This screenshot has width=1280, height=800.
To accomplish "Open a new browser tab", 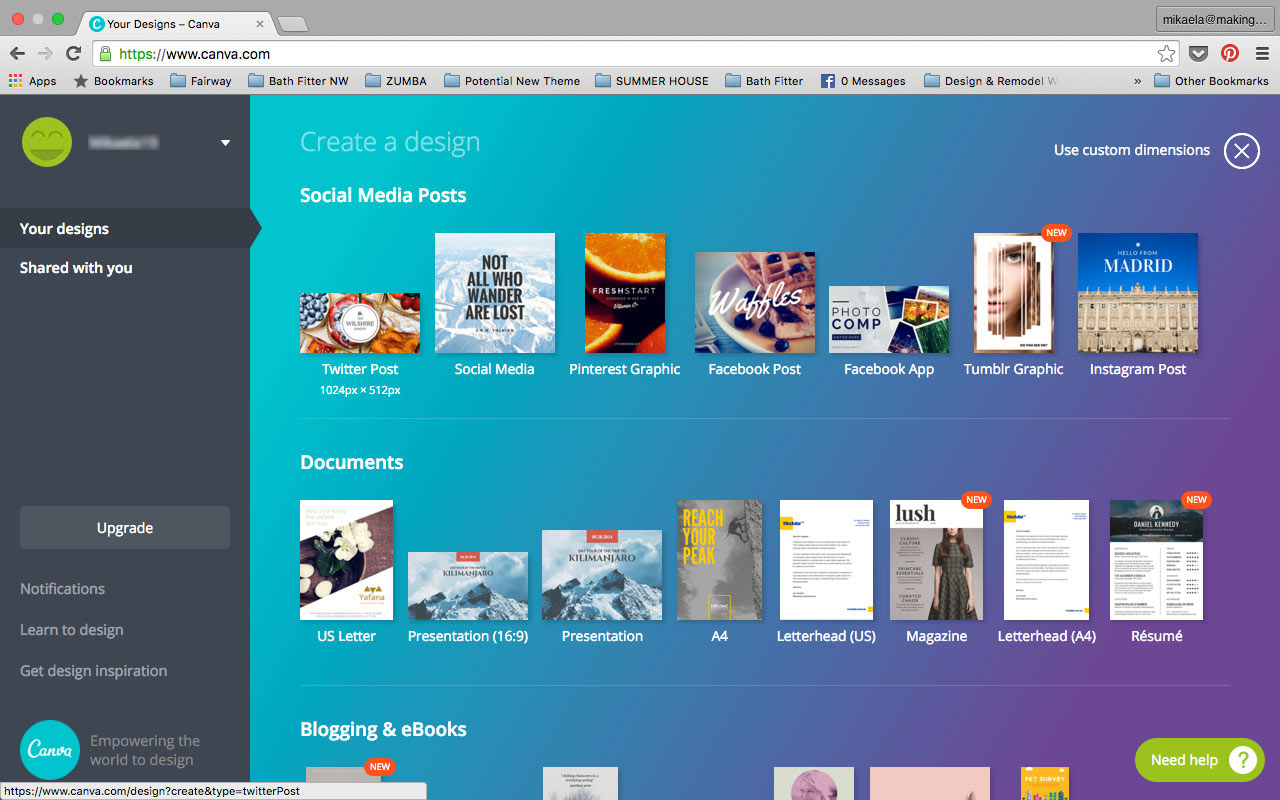I will [x=292, y=24].
